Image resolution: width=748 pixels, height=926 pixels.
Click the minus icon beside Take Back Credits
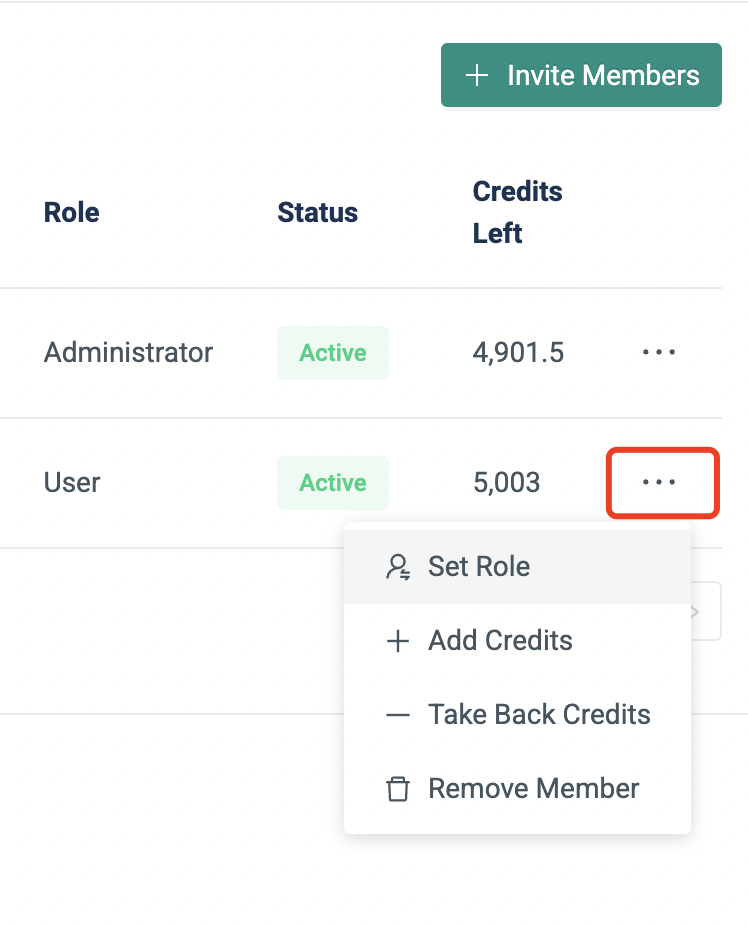pos(397,715)
